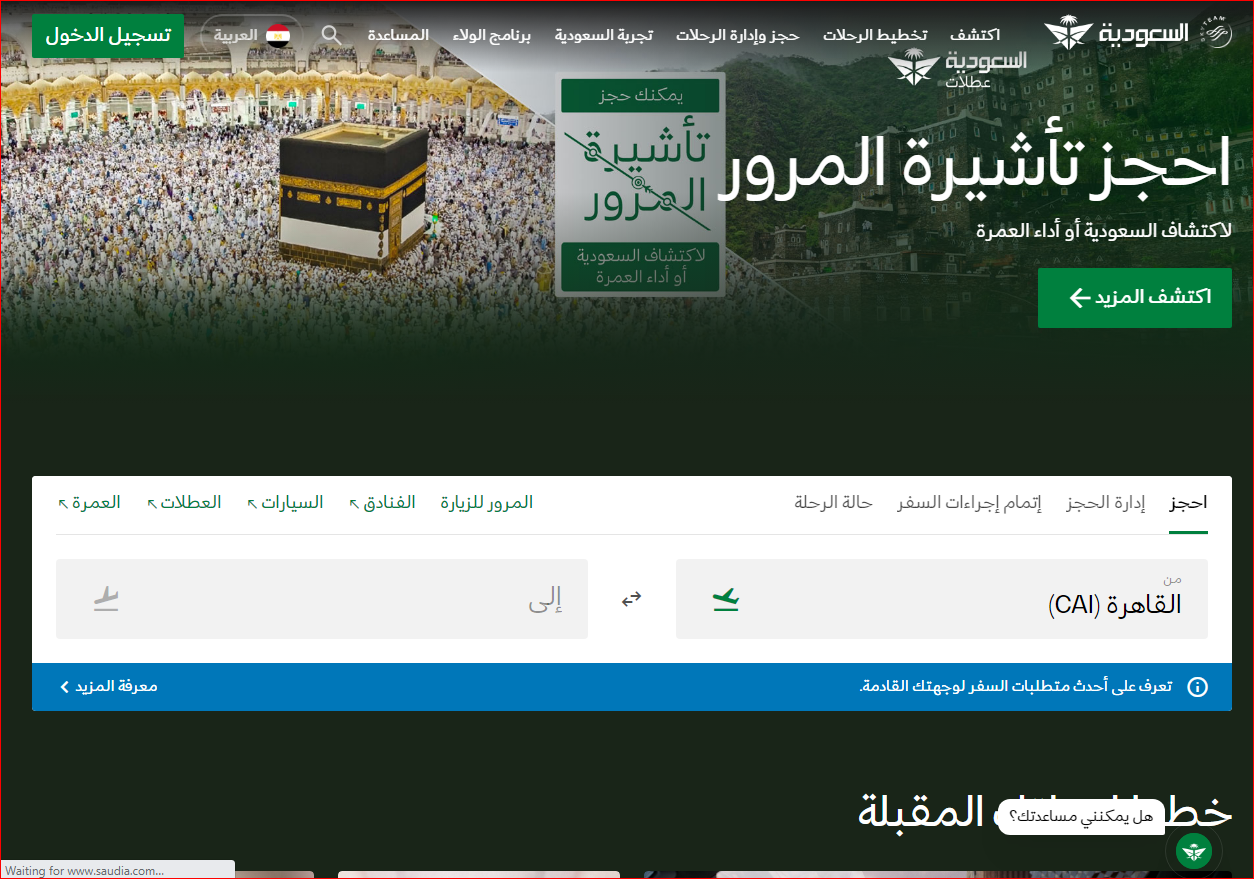Select the إتمام إجراءات السفر tab

coord(969,502)
